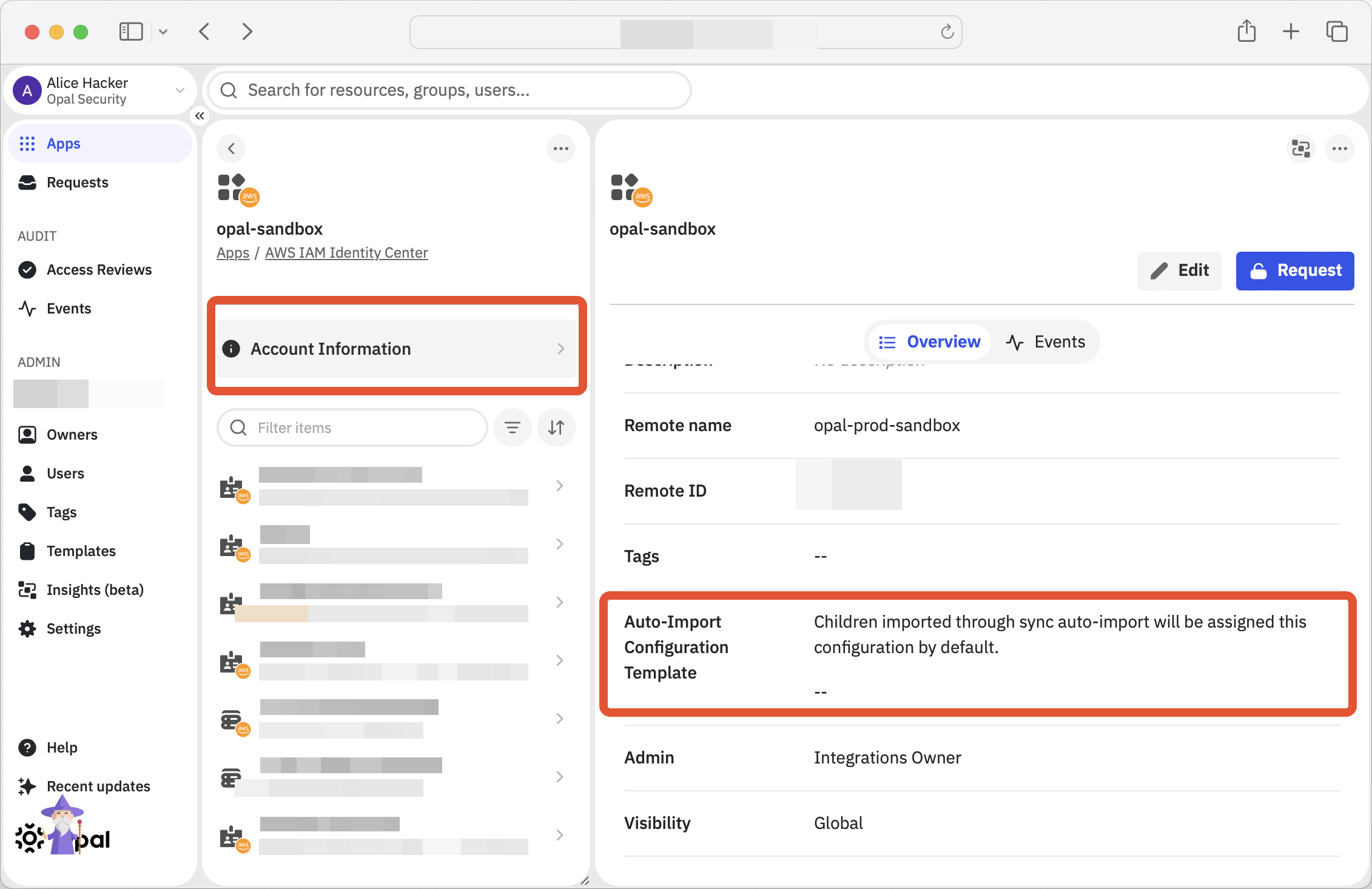
Task: Toggle the Safari sidebar button
Action: click(x=131, y=32)
